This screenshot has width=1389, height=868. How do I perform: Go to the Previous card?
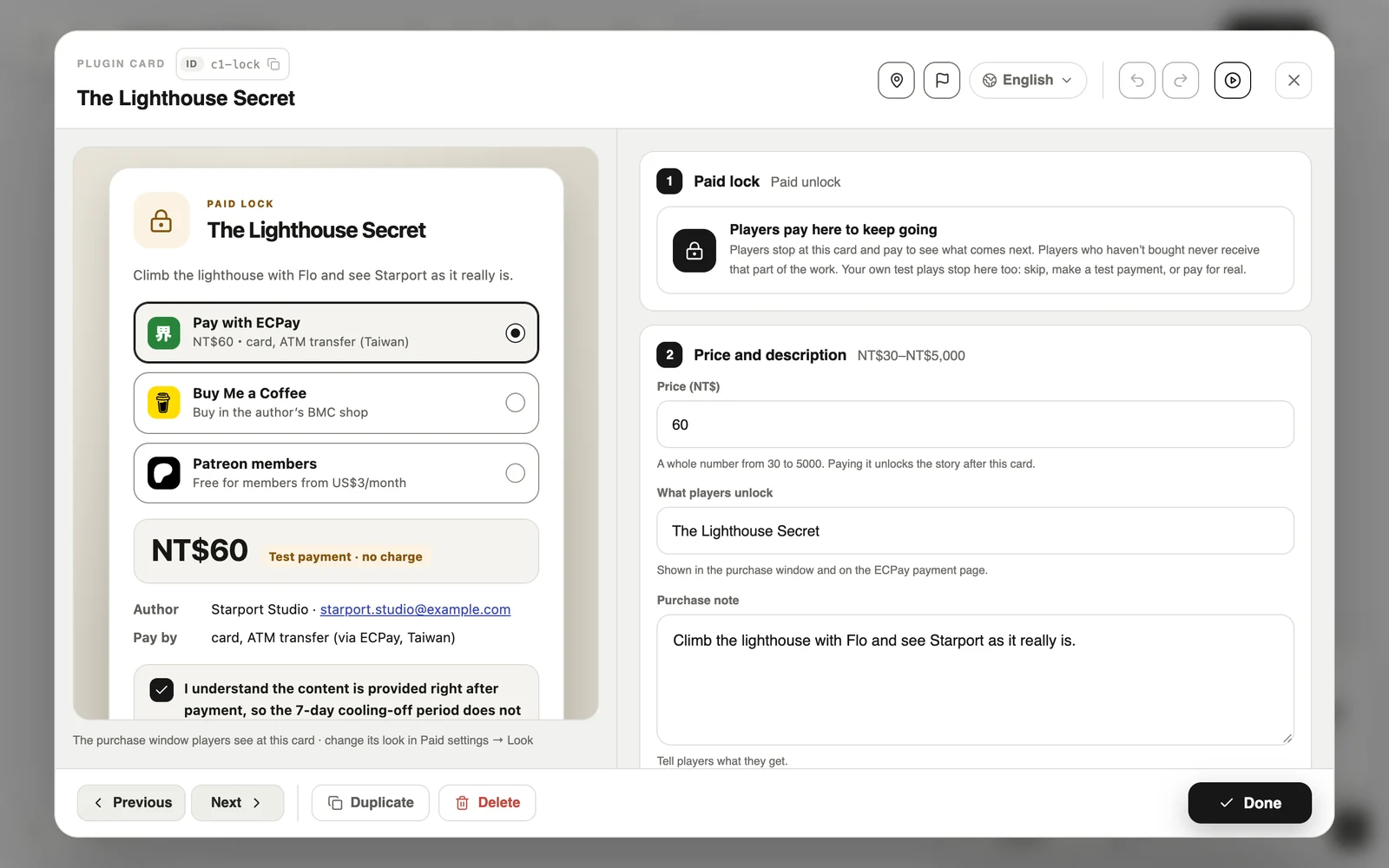tap(131, 803)
